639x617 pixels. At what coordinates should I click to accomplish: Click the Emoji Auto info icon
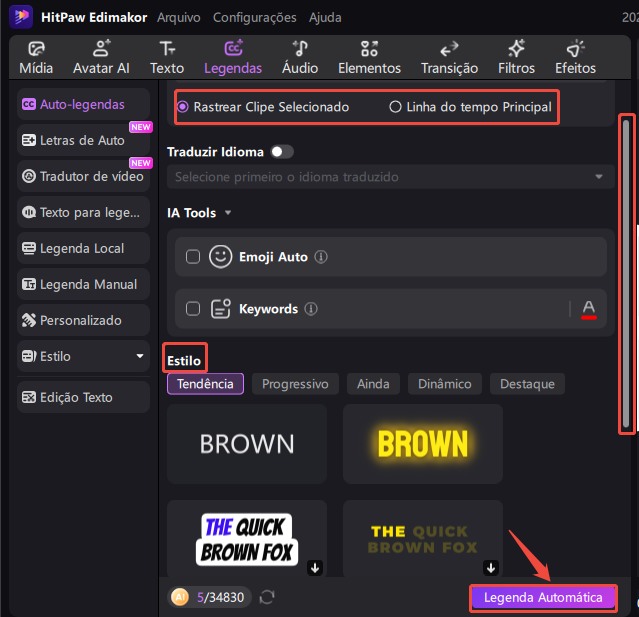(321, 257)
